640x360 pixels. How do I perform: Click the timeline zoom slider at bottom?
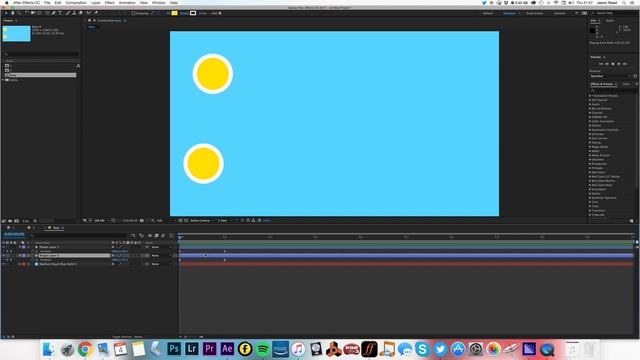click(192, 337)
